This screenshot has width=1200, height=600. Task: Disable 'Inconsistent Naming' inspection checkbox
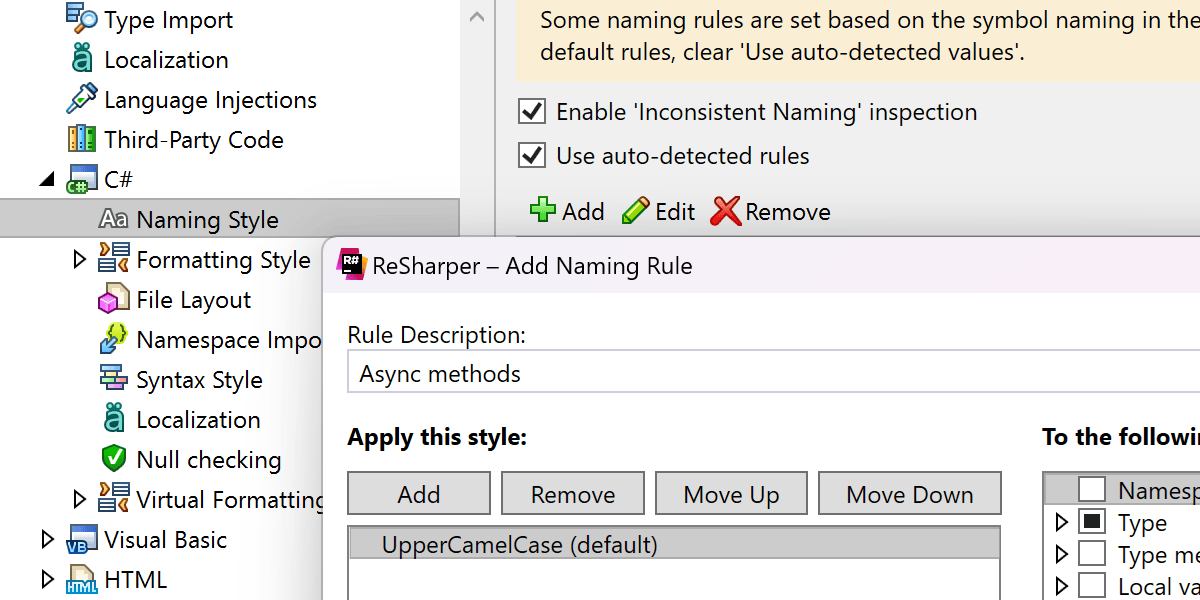532,111
